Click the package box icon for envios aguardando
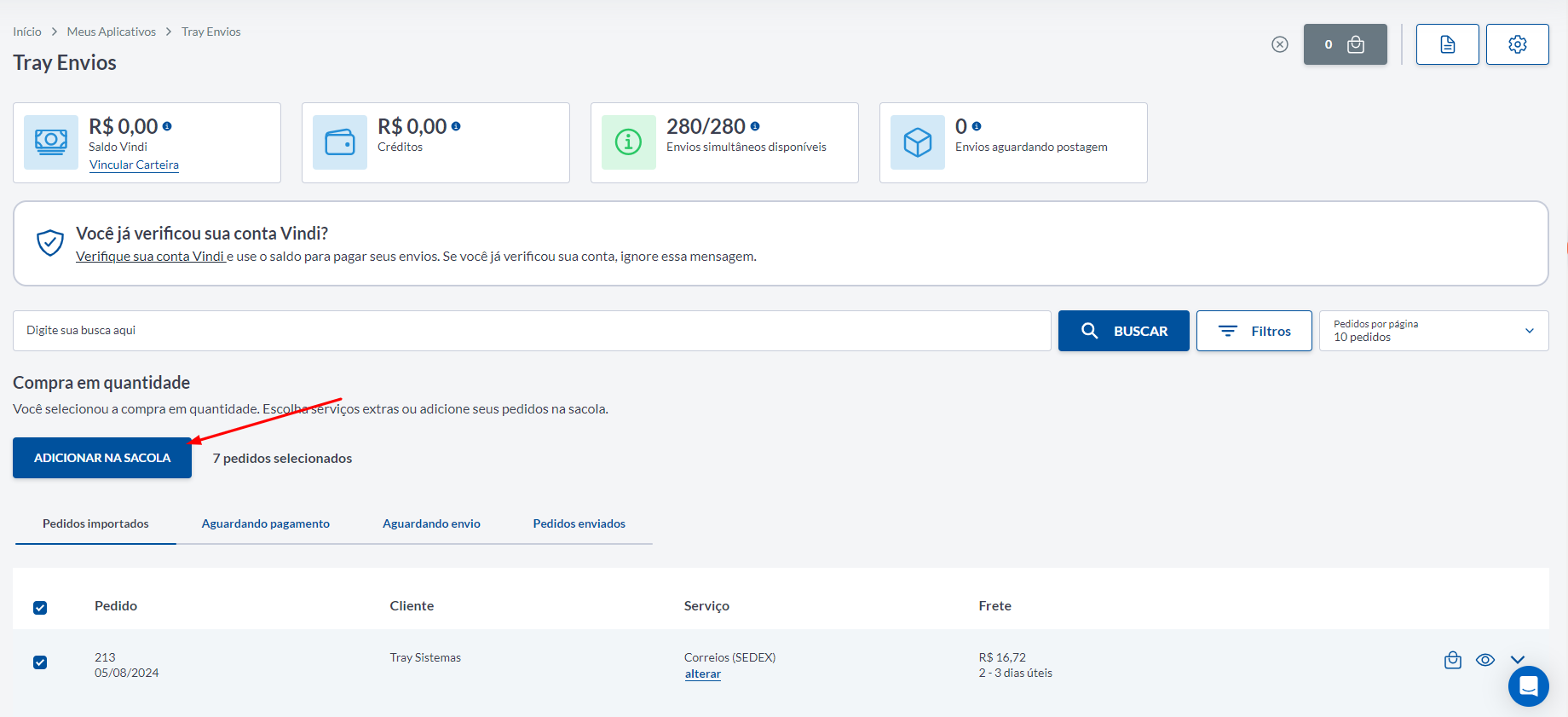1568x717 pixels. click(918, 142)
